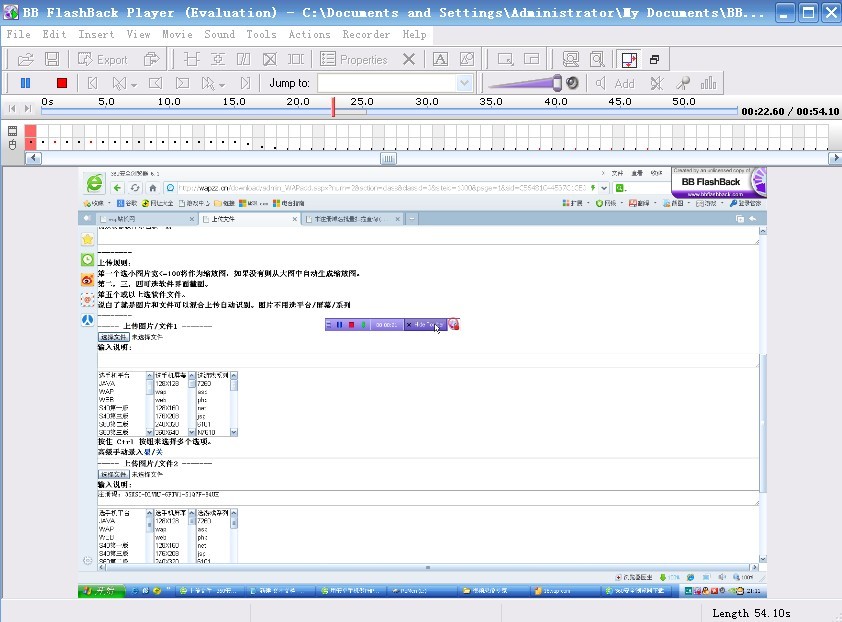Screen dimensions: 842x622
Task: Pause the movie playback
Action: pos(26,84)
